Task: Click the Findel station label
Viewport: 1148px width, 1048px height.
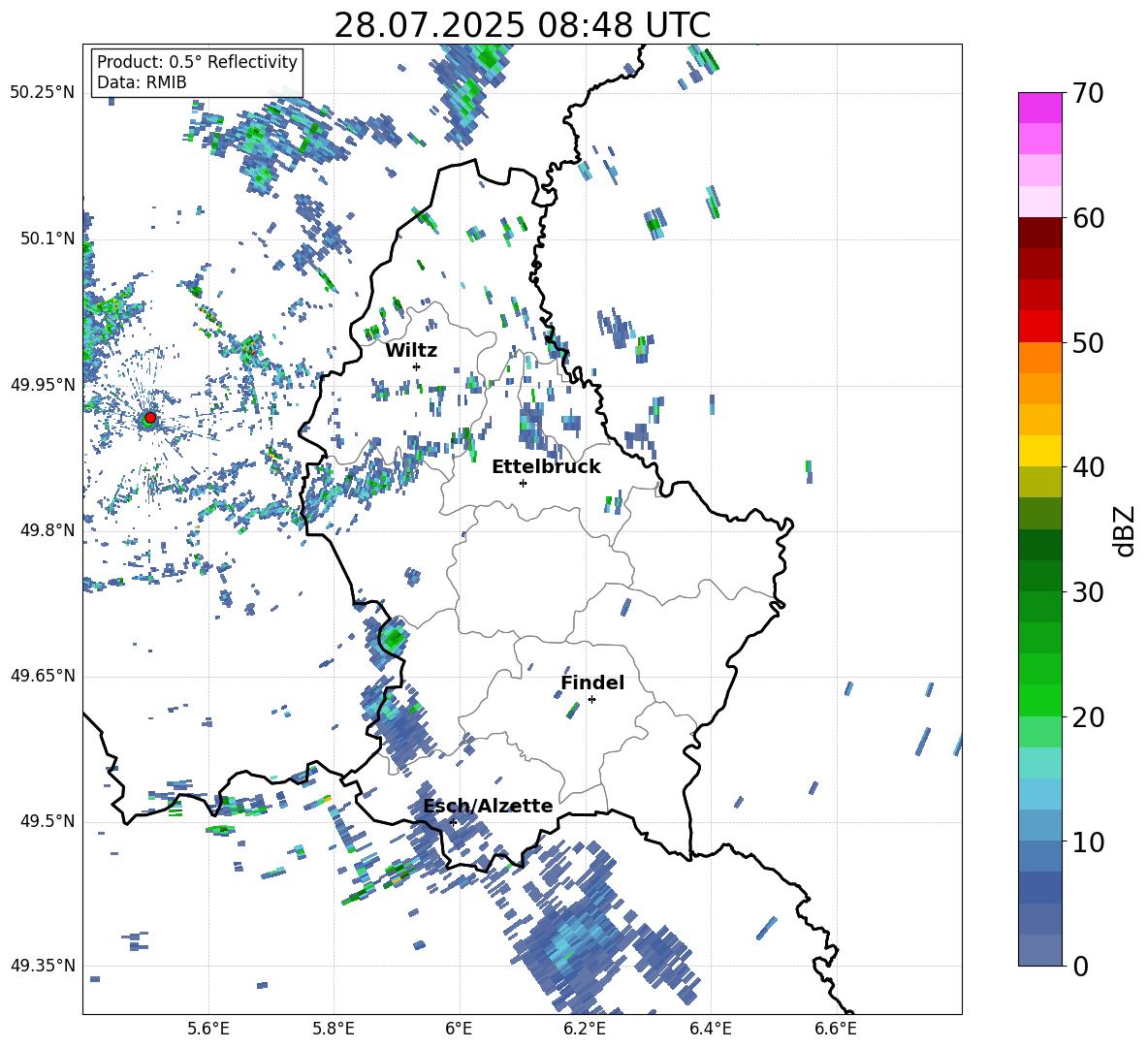Action: (x=592, y=683)
